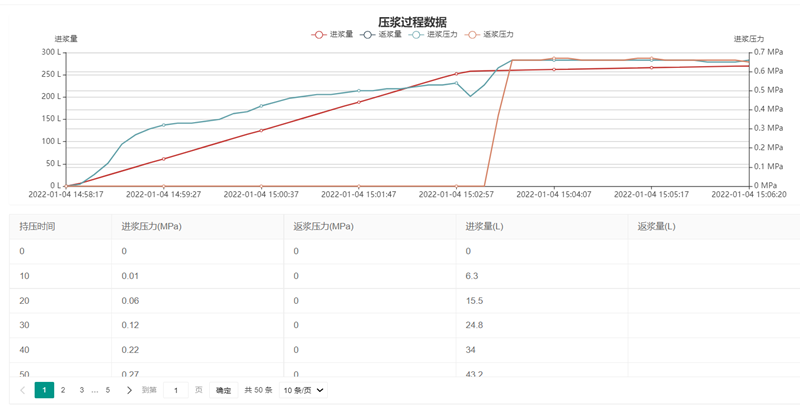Click the 进浆量 left axis title
This screenshot has width=800, height=407.
(x=66, y=39)
